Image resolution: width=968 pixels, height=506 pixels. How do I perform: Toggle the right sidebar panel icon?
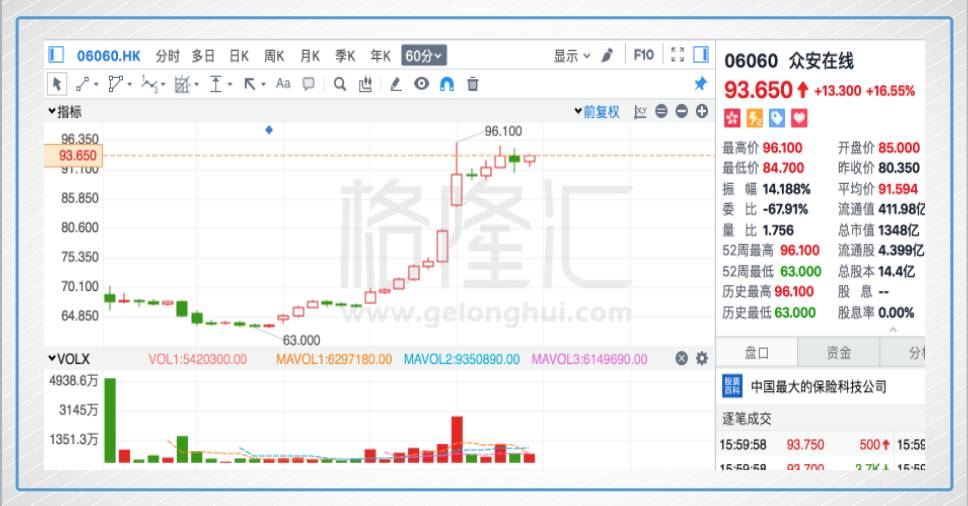point(701,55)
